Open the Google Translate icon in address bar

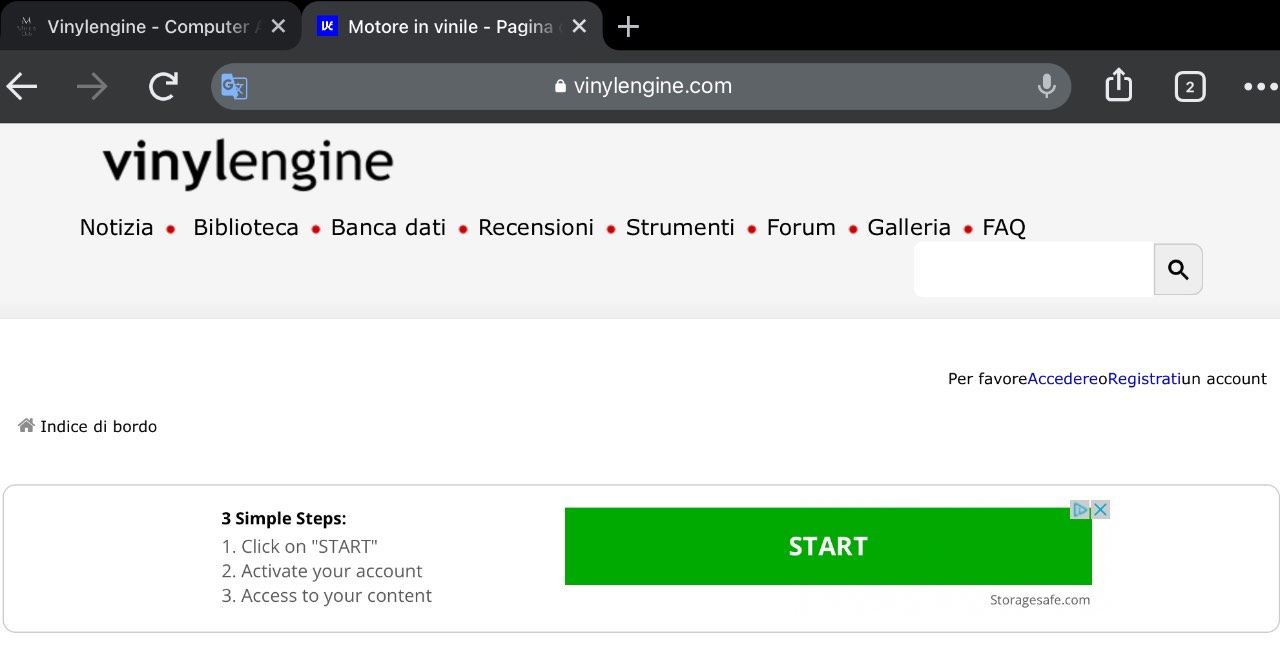tap(234, 87)
